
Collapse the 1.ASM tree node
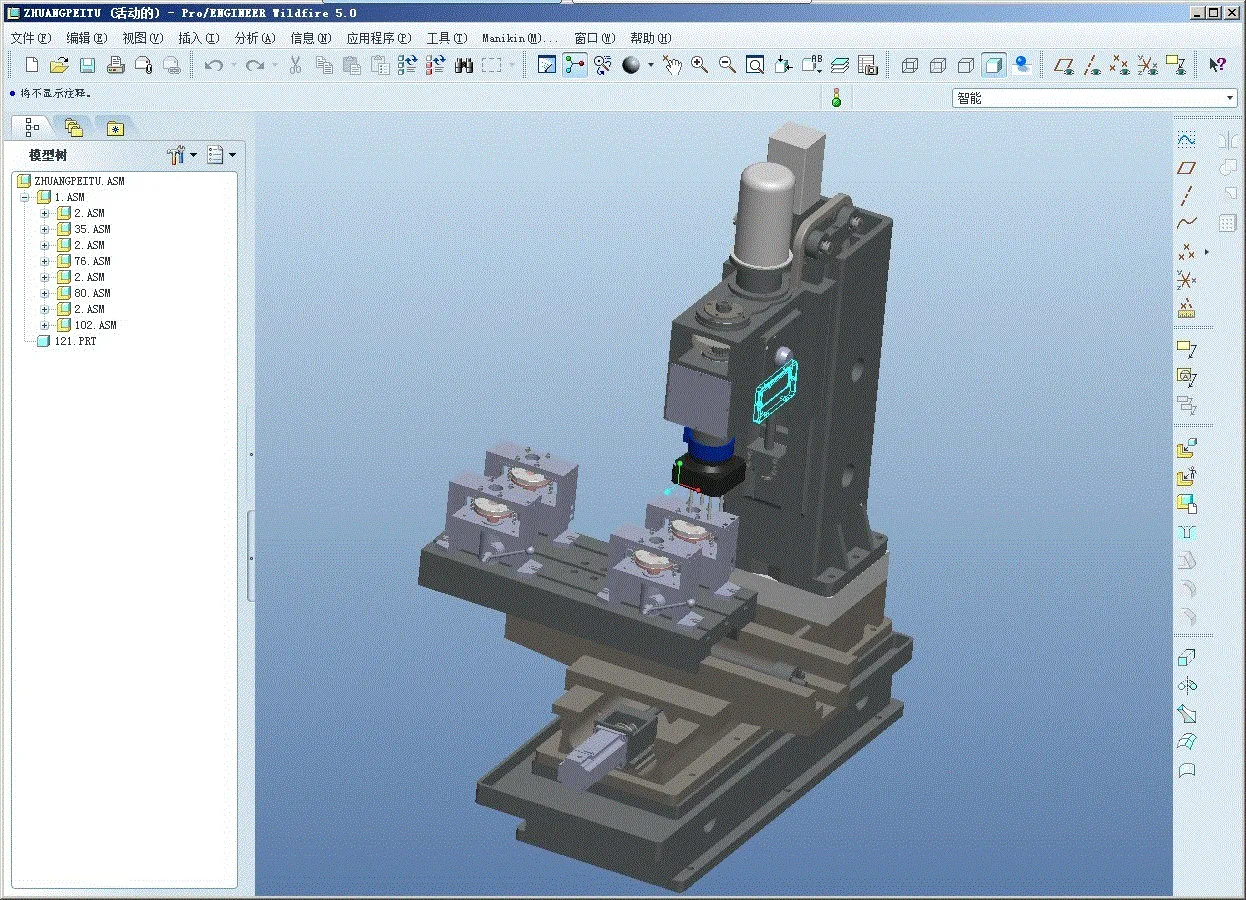pos(25,197)
